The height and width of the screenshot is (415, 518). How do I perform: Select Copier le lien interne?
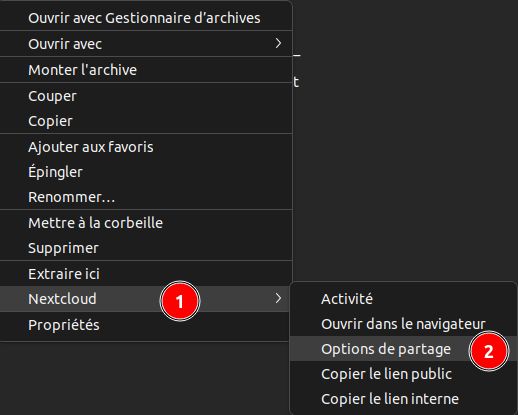click(x=403, y=399)
